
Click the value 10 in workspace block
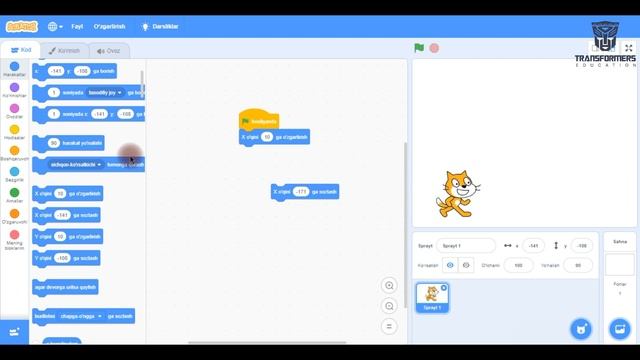[267, 137]
